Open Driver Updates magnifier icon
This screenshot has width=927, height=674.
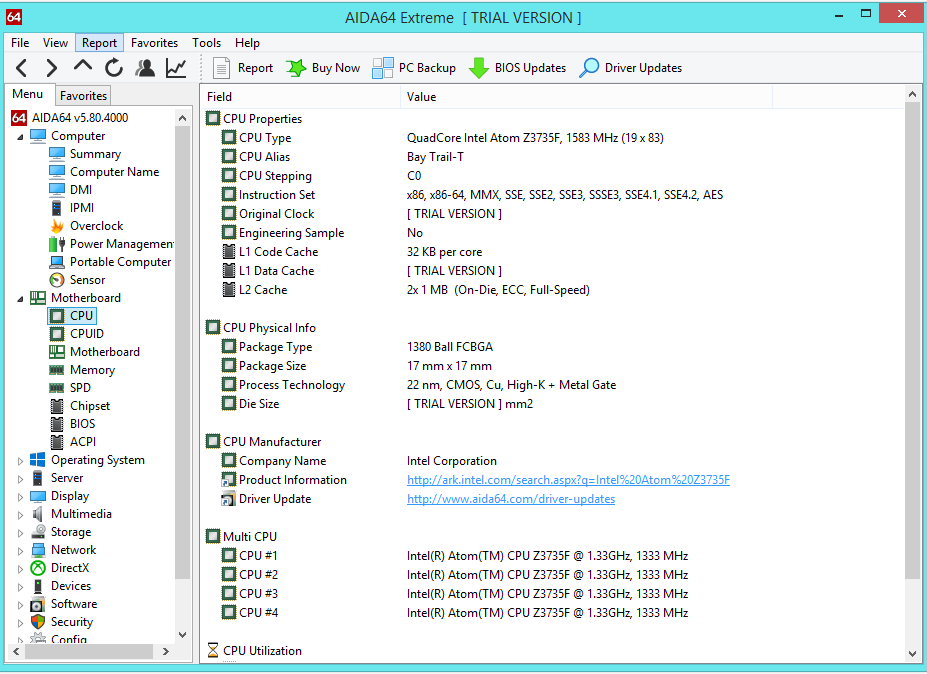click(x=590, y=68)
